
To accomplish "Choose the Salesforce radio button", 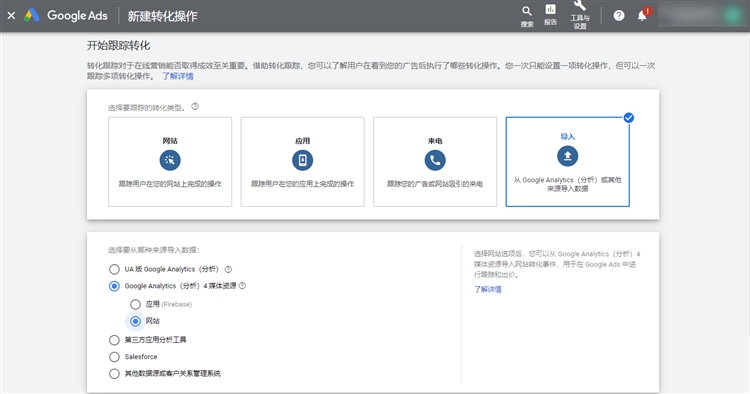I will [x=114, y=357].
